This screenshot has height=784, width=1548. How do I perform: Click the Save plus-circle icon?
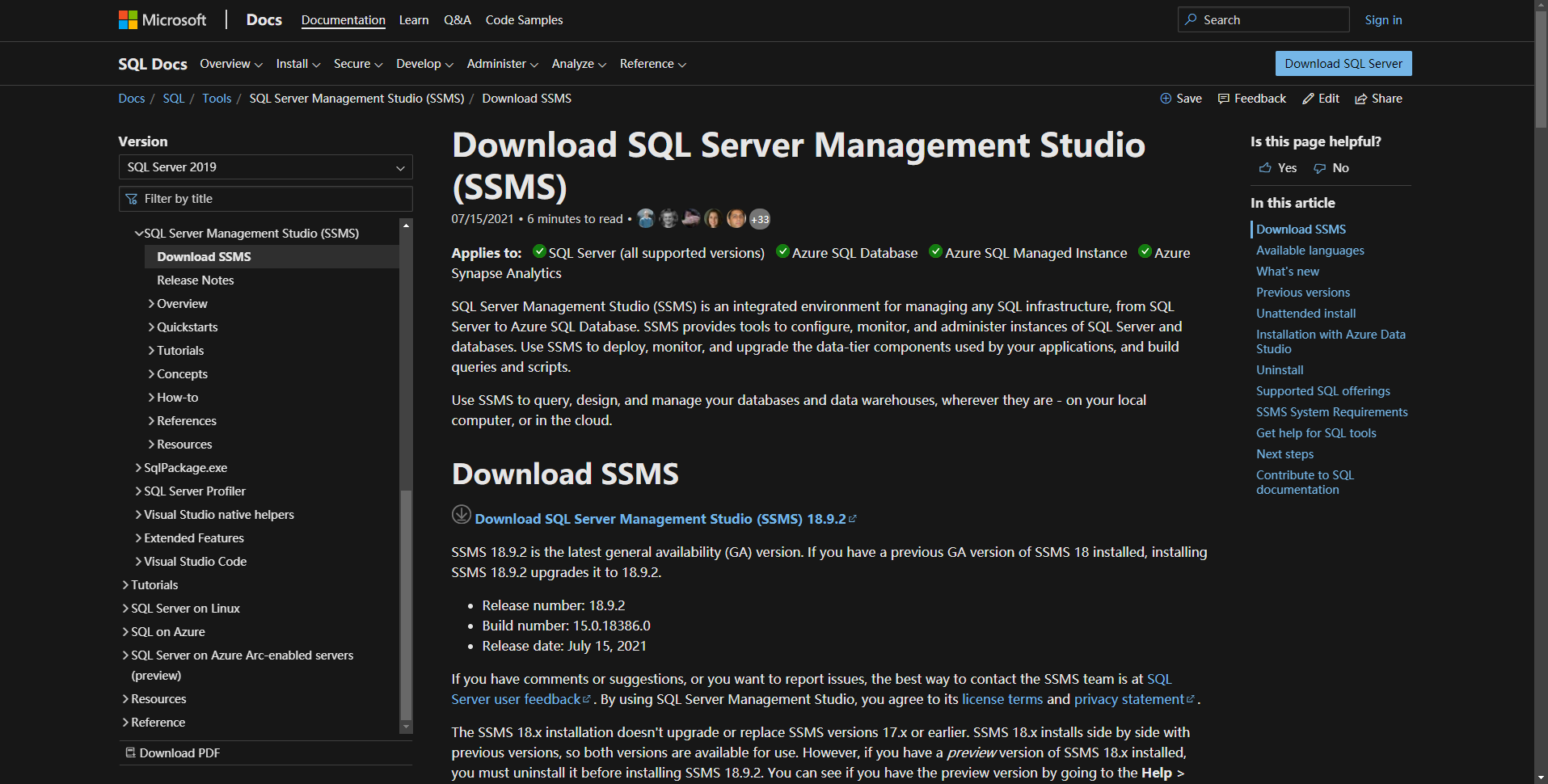[x=1166, y=99]
